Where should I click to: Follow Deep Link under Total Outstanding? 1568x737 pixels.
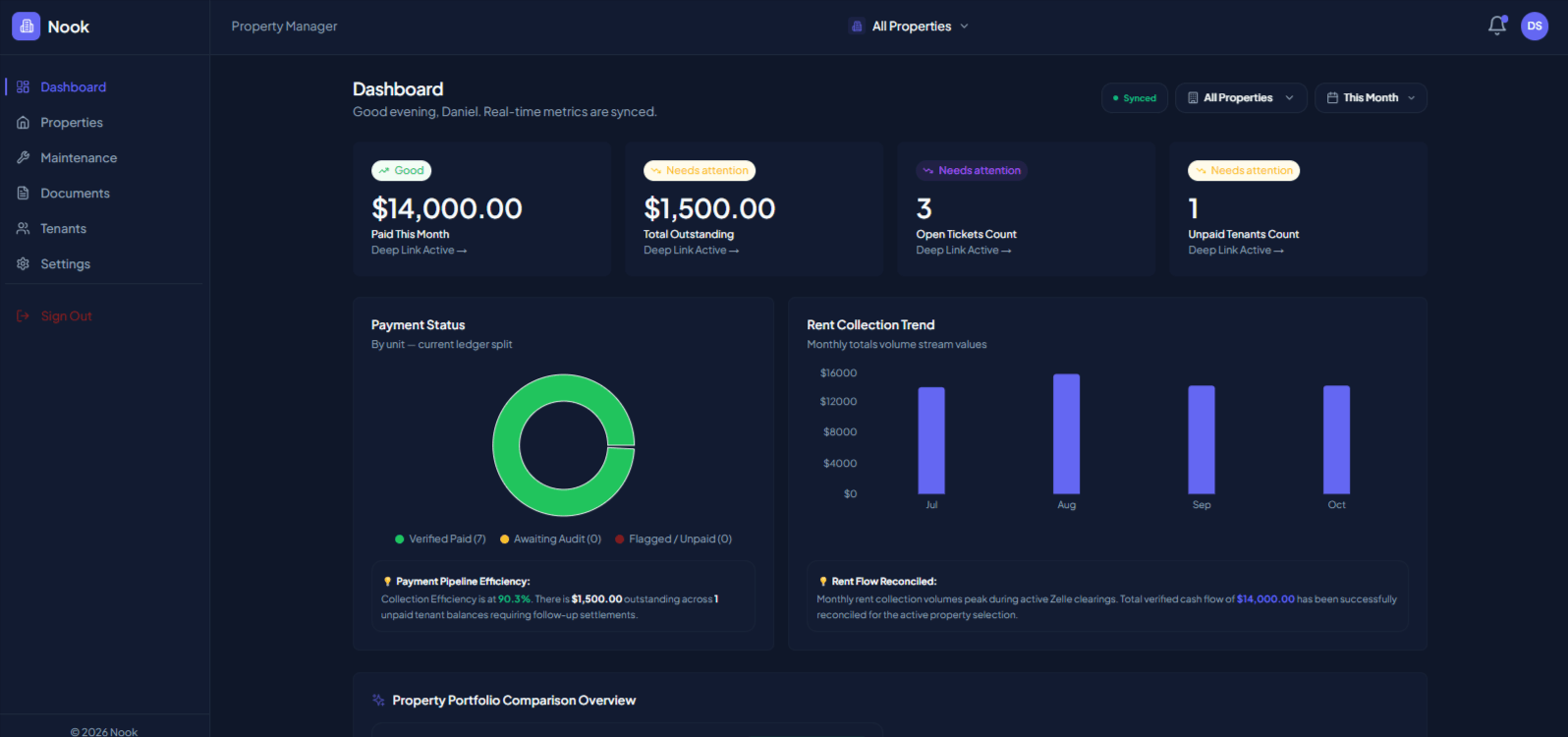[x=692, y=251]
